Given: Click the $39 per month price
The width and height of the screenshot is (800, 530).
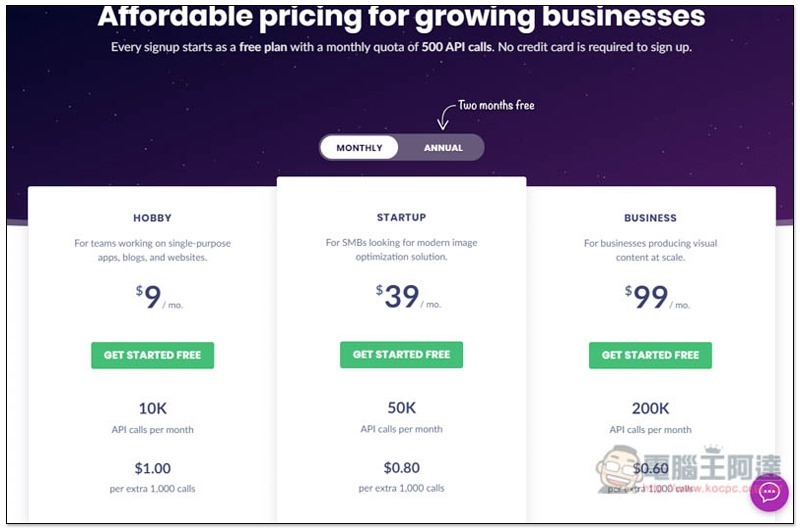Looking at the screenshot, I should click(x=408, y=296).
